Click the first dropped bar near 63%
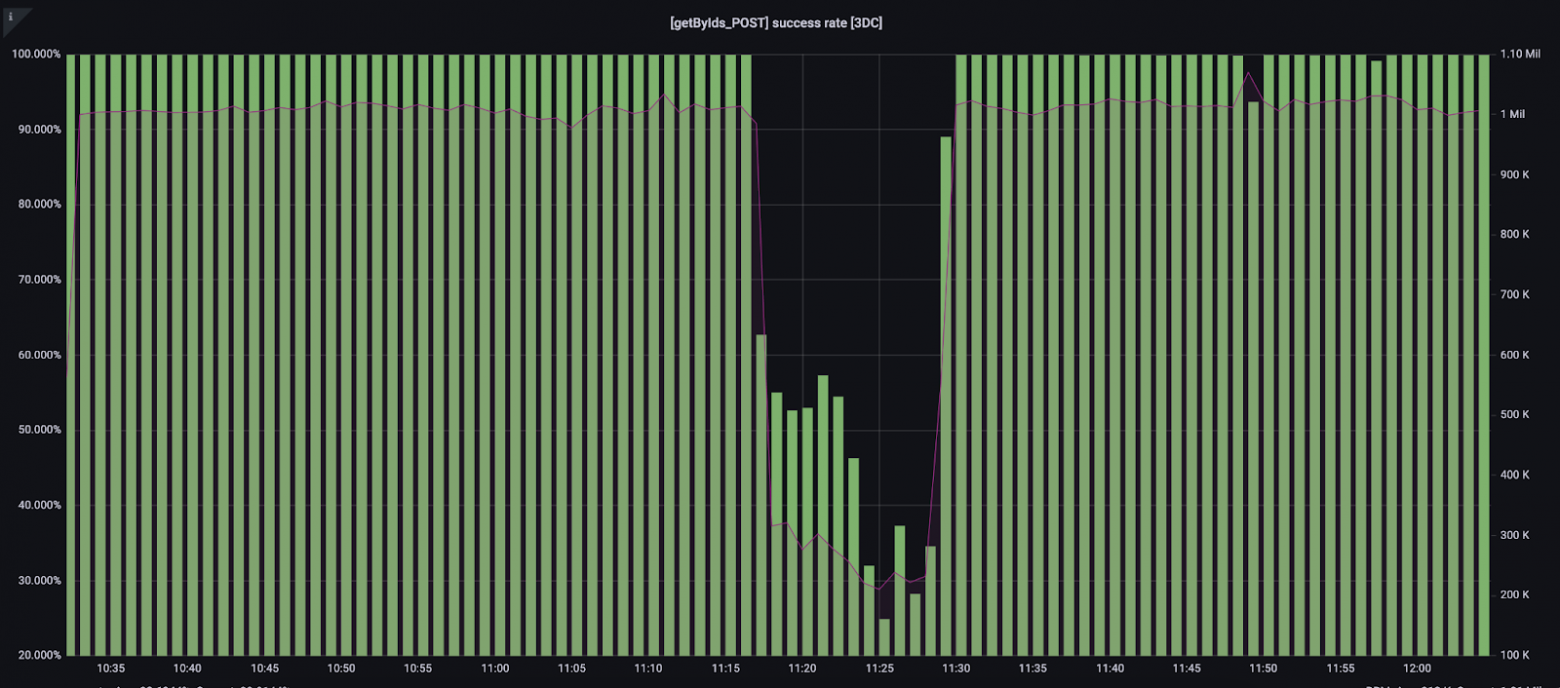The width and height of the screenshot is (1560, 688). (x=761, y=494)
